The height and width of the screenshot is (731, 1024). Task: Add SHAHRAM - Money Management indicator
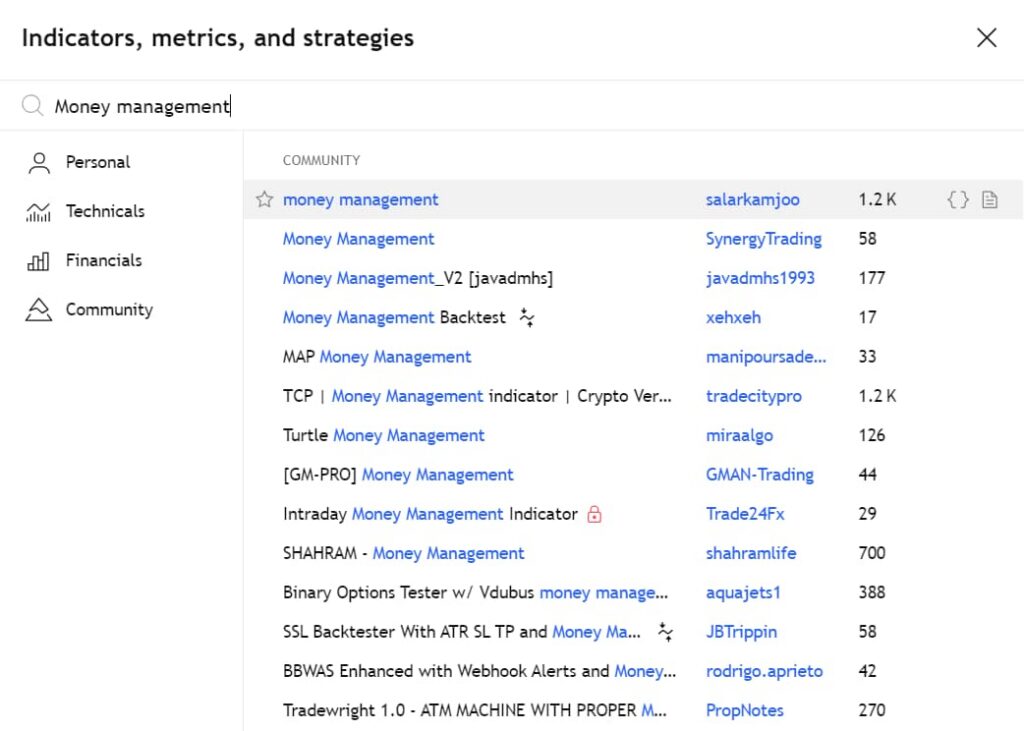click(x=403, y=554)
